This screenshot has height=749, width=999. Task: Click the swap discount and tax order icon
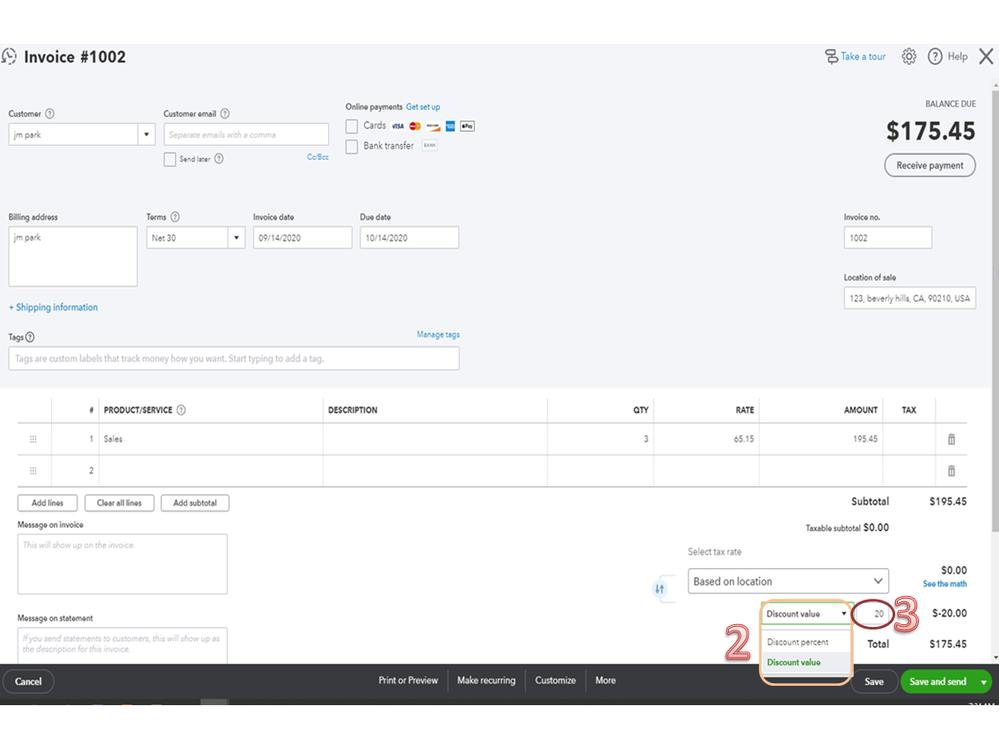[x=659, y=589]
